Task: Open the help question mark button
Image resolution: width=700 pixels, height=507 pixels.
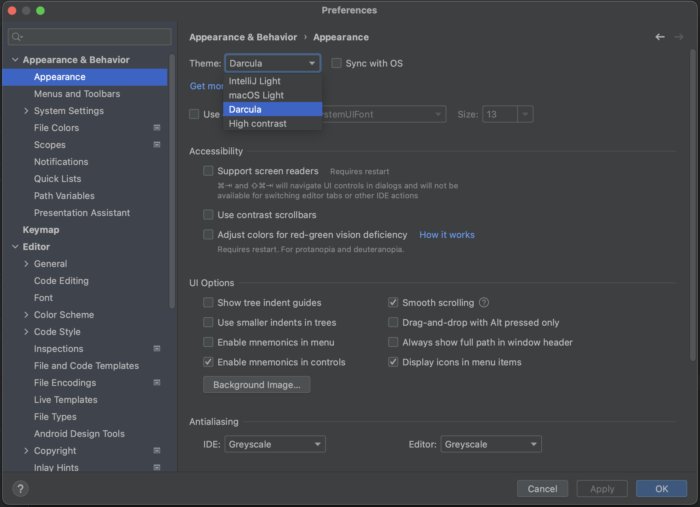Action: 20,489
